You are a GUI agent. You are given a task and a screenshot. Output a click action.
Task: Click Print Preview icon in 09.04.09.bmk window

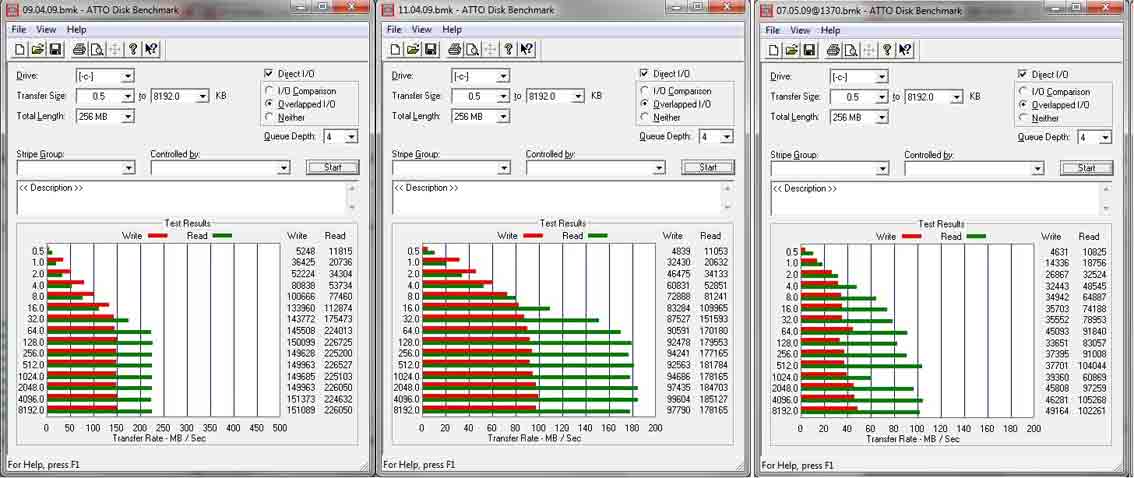click(x=96, y=49)
